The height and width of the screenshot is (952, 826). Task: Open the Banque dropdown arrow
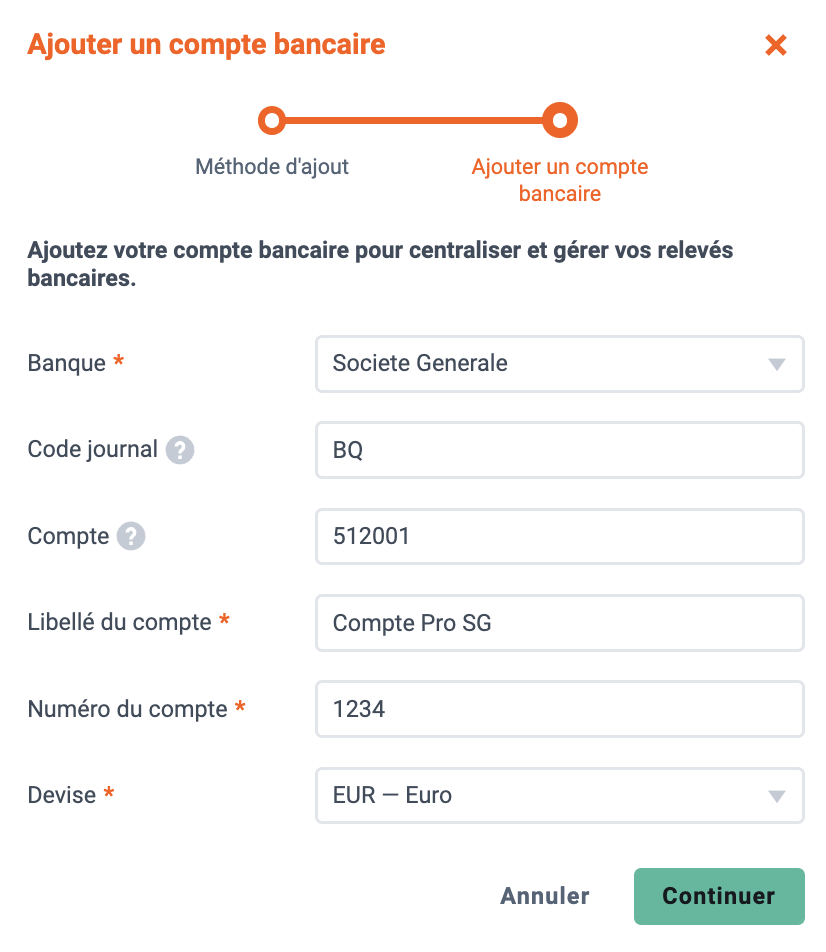pos(777,364)
